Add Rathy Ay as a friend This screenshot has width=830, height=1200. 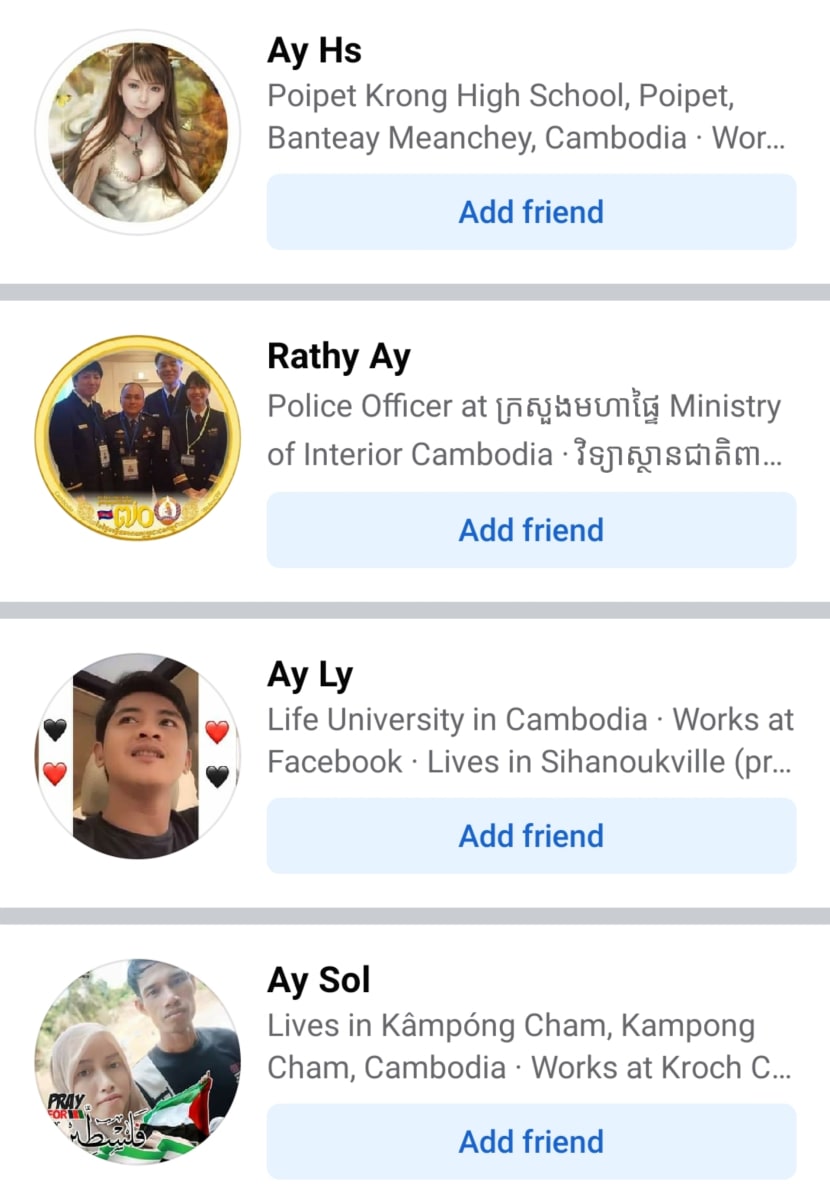531,530
